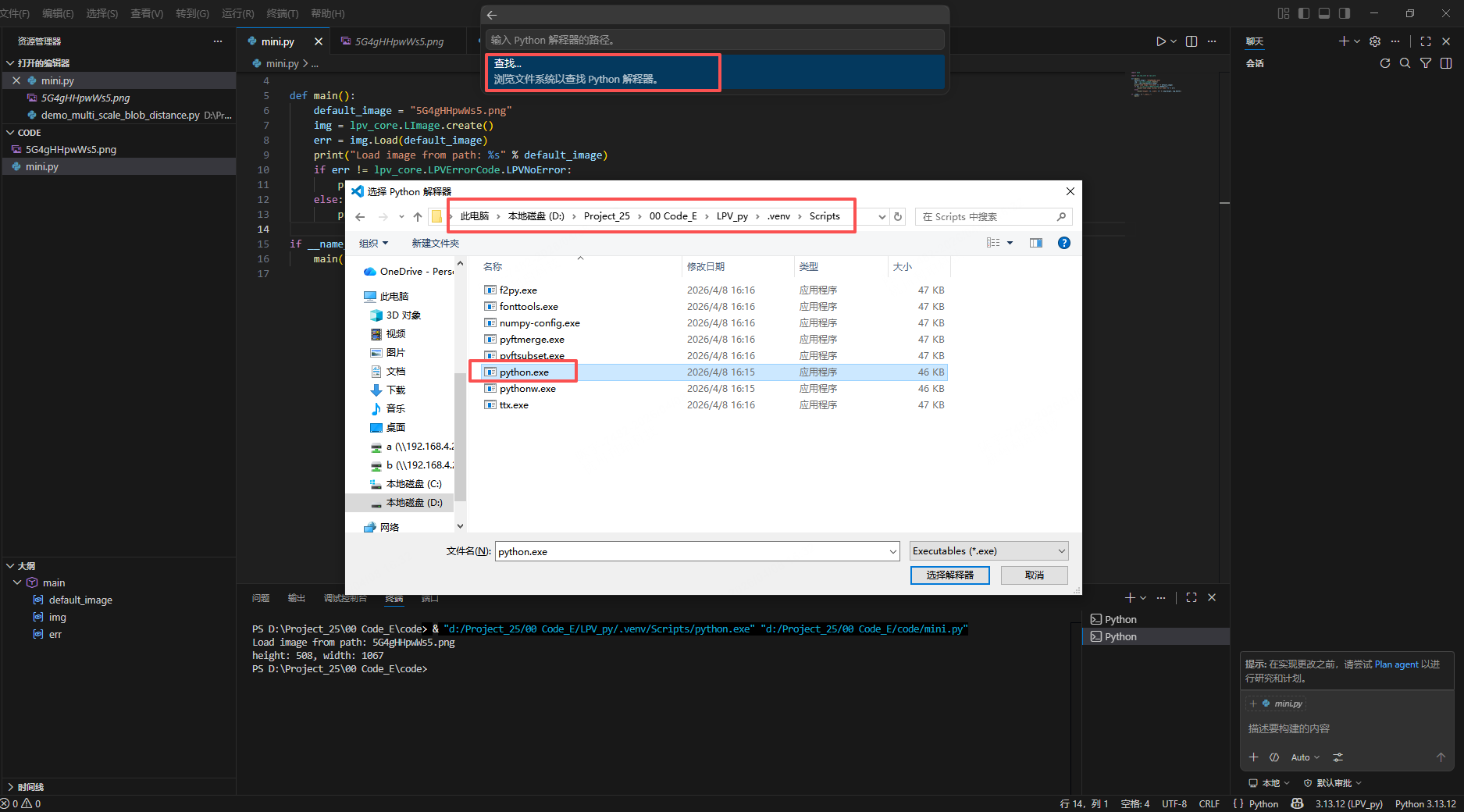Open the 5G4gHHpwWs5.png editor tab

(x=398, y=41)
